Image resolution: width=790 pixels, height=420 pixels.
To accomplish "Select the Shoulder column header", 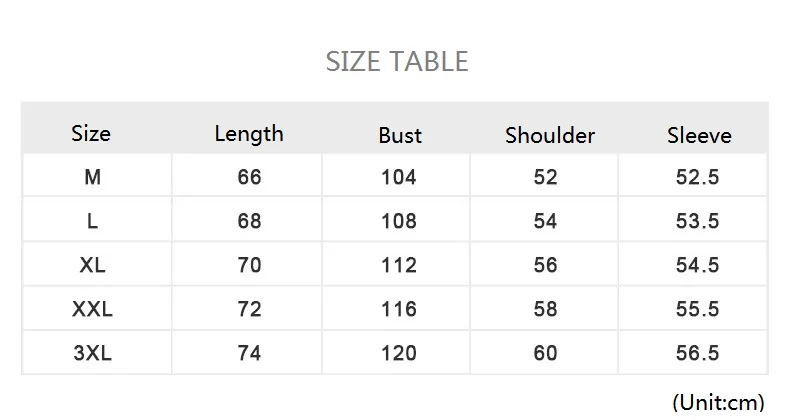I will (x=550, y=135).
